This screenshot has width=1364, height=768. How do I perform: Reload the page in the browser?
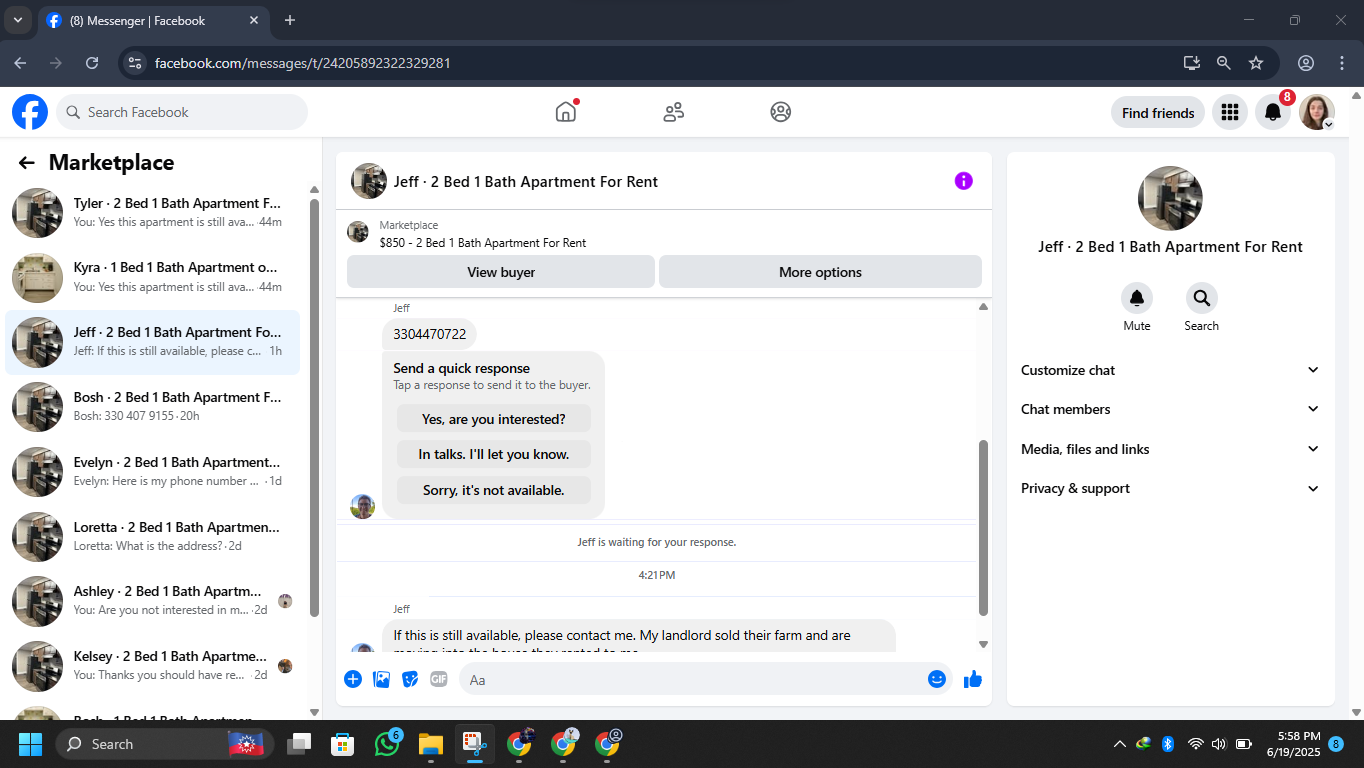tap(92, 63)
